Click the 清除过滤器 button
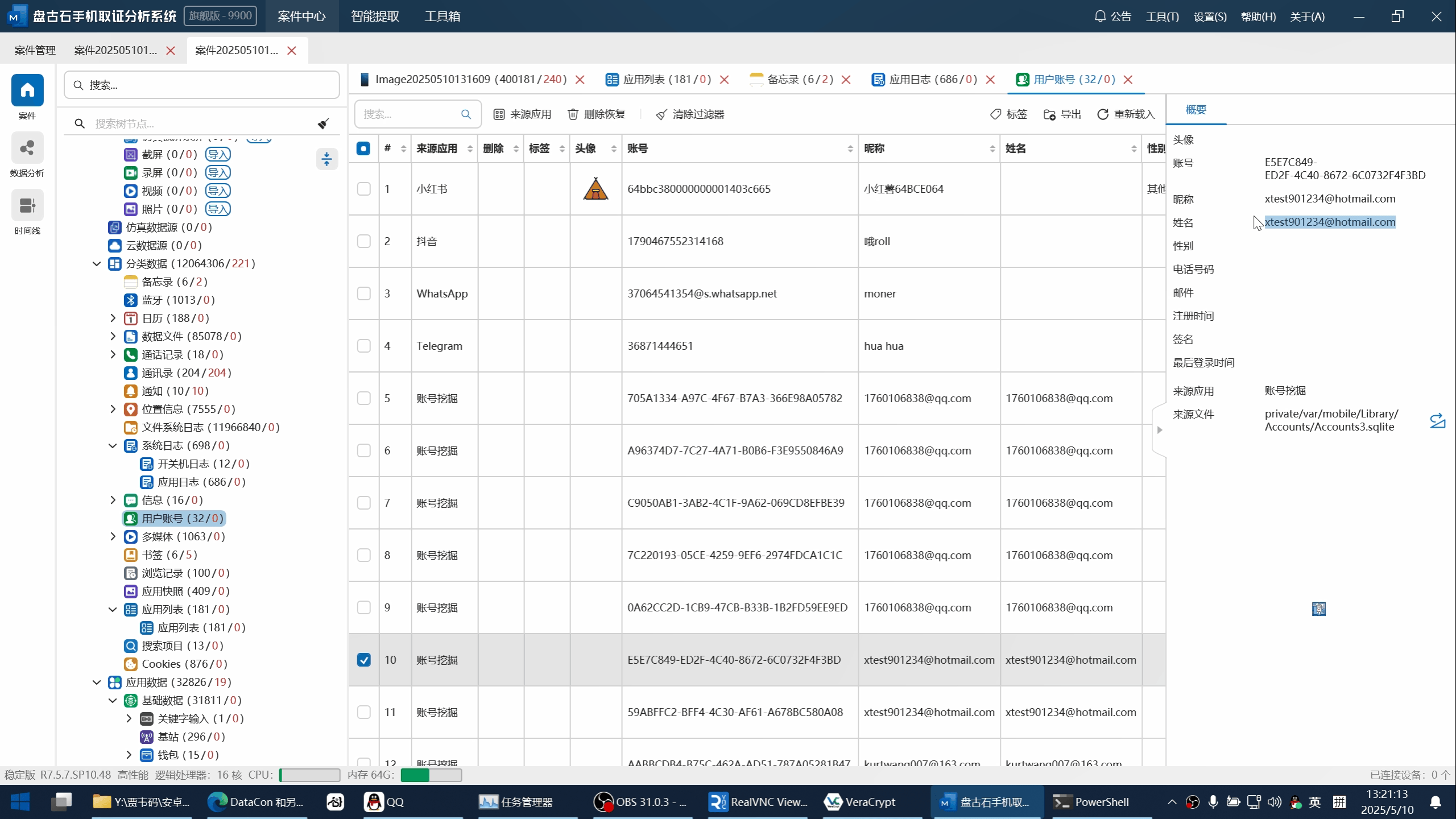 click(x=690, y=114)
